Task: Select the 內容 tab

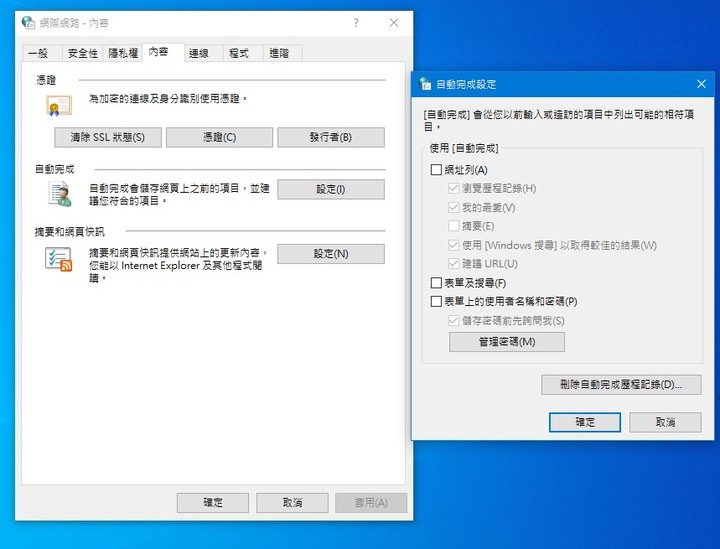Action: (163, 52)
